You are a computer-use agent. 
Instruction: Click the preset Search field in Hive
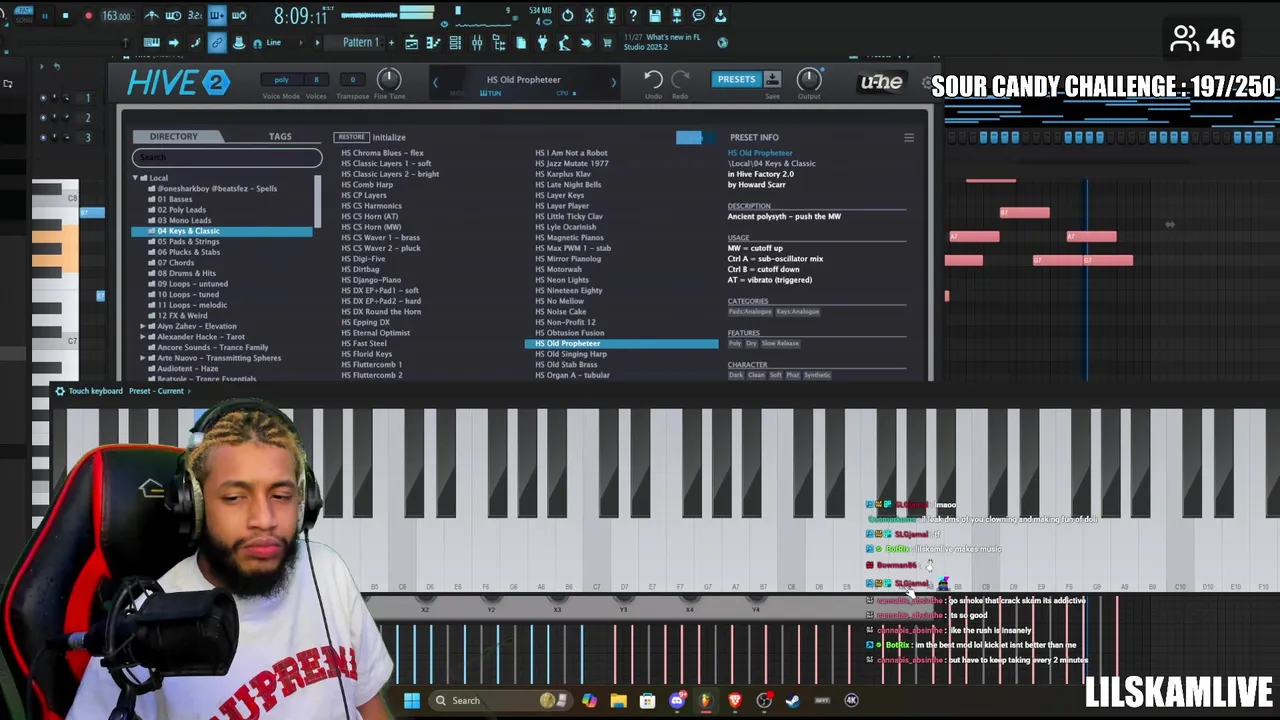[227, 157]
